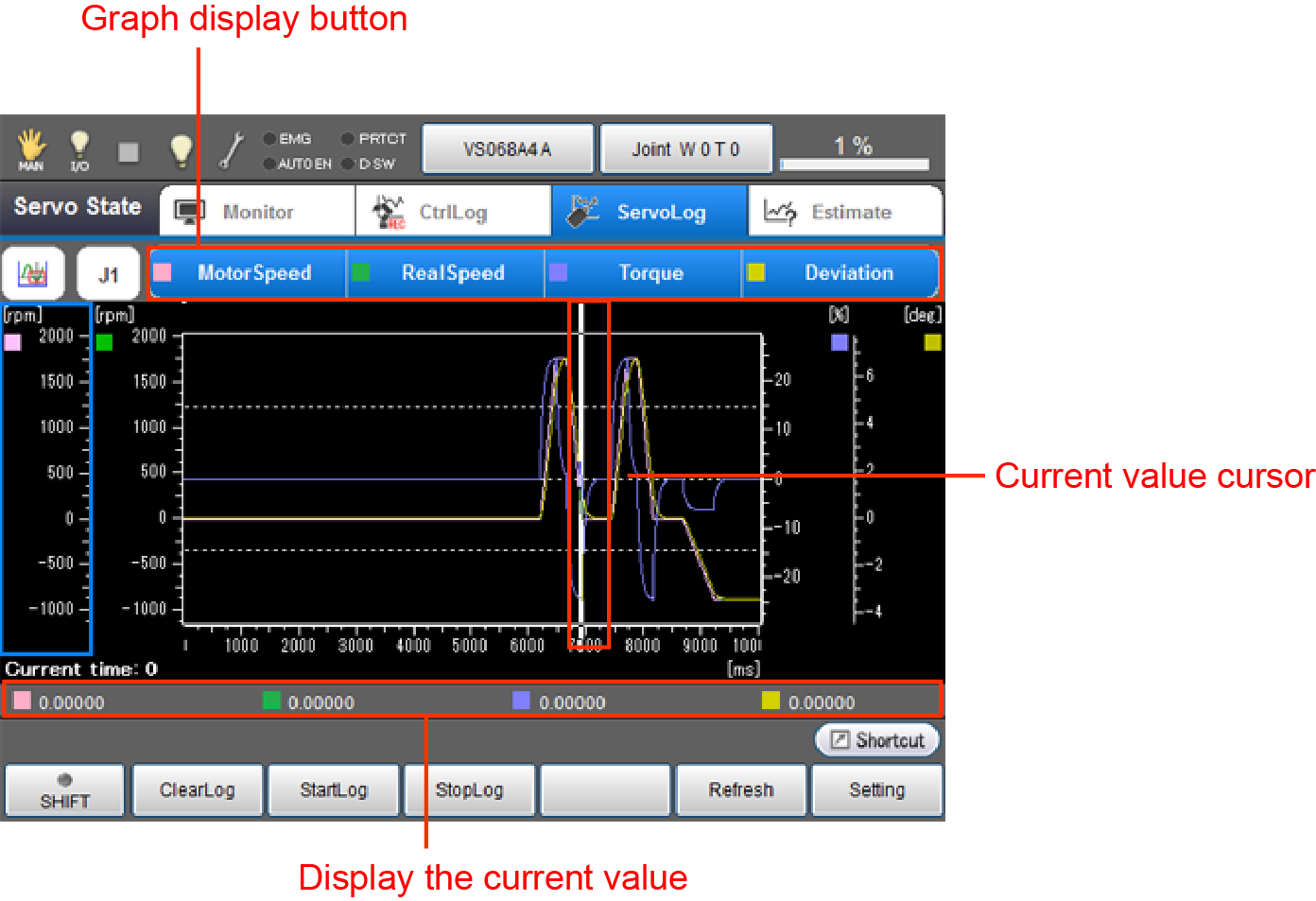Toggle the MotorSpeed graph display

coord(248,273)
